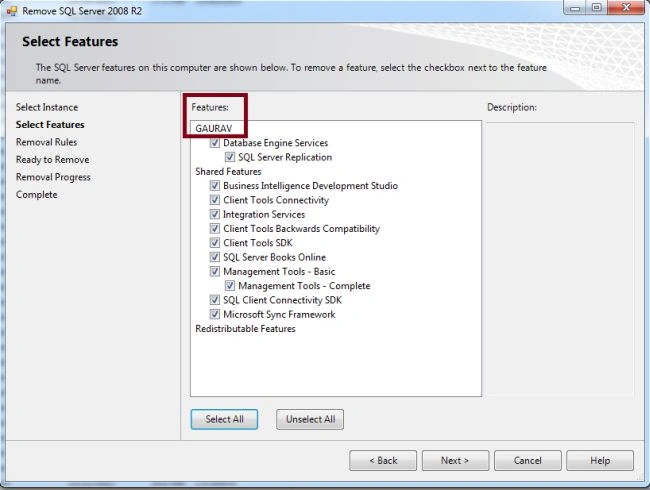Select the Select Features step
This screenshot has width=650, height=490.
(x=50, y=125)
